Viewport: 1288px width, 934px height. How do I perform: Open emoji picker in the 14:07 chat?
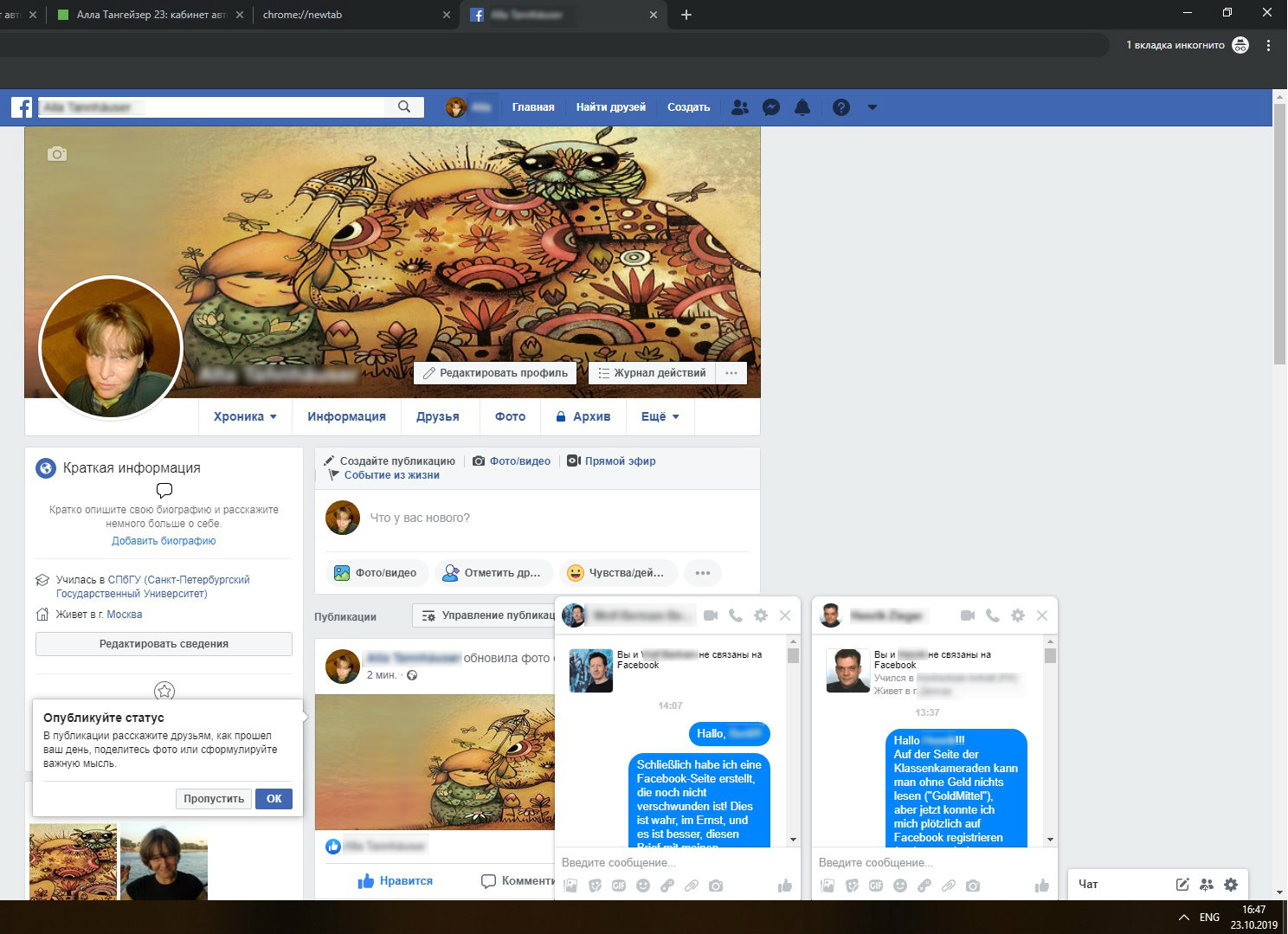pos(643,886)
